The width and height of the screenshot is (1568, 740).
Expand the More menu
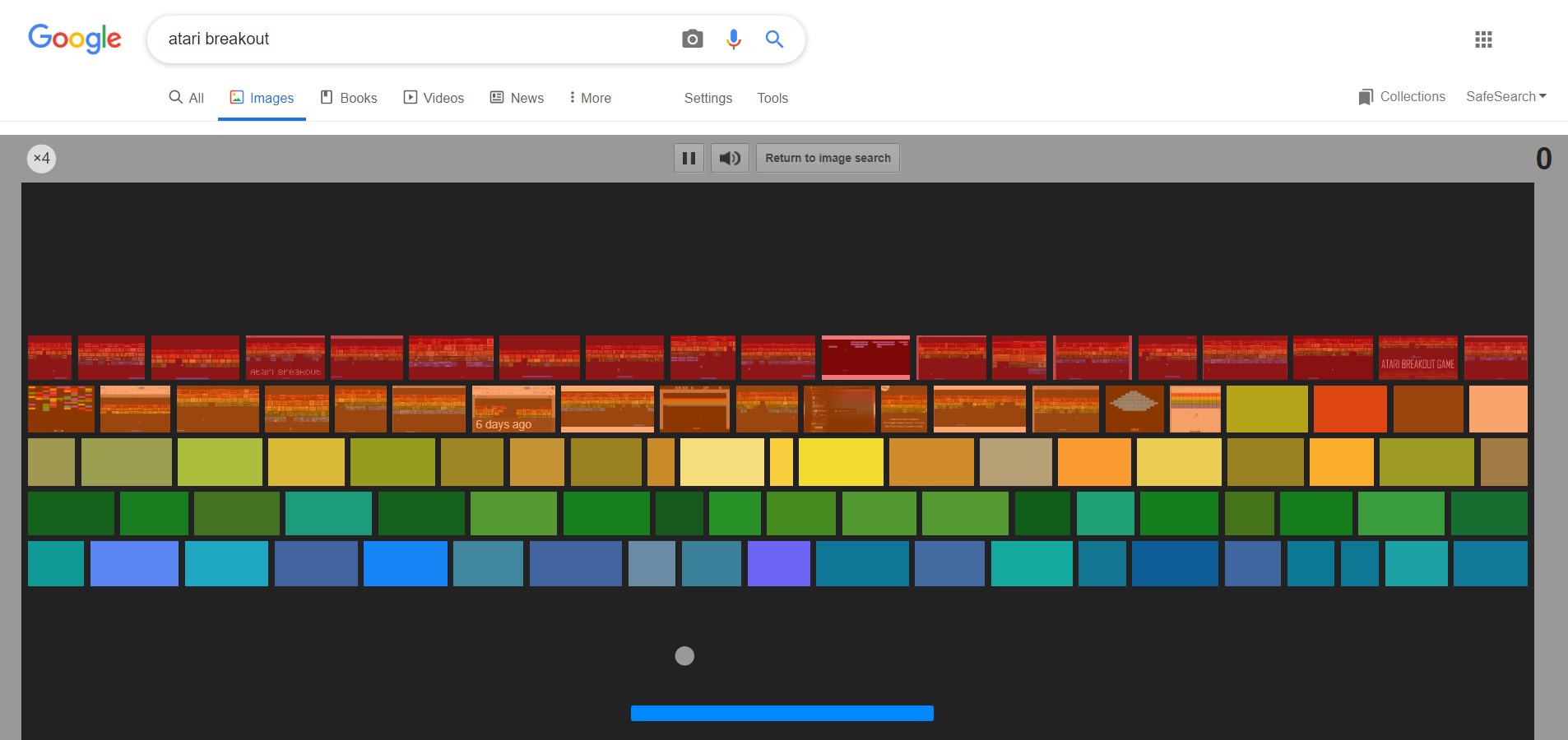click(590, 98)
